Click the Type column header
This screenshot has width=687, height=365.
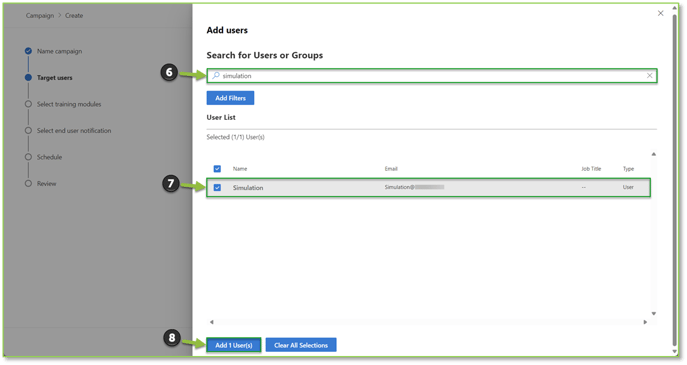click(628, 169)
